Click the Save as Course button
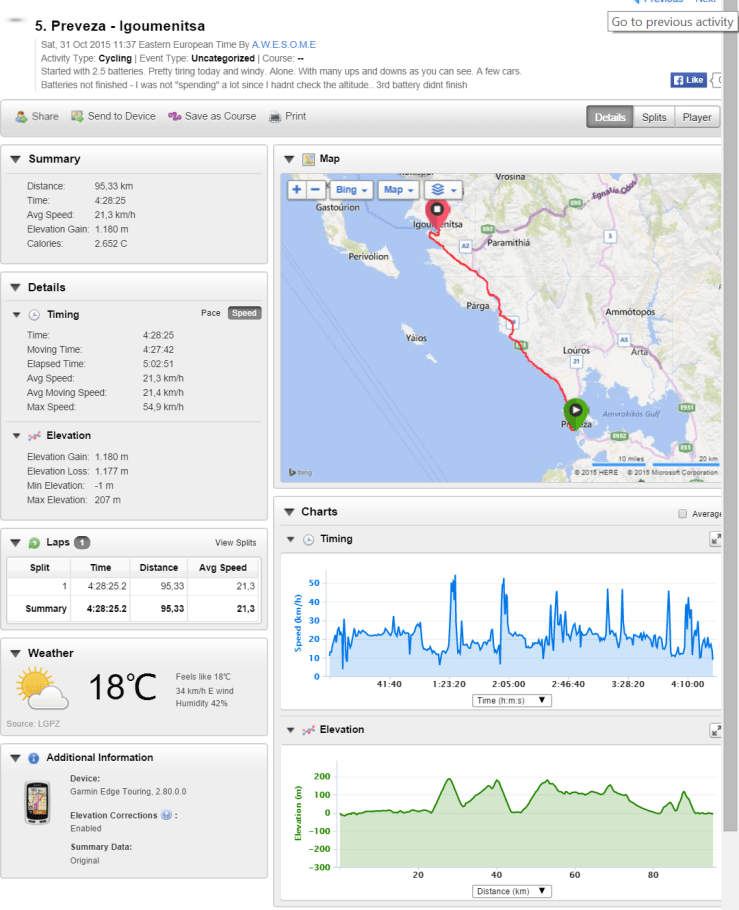The image size is (739, 910). pyautogui.click(x=212, y=116)
